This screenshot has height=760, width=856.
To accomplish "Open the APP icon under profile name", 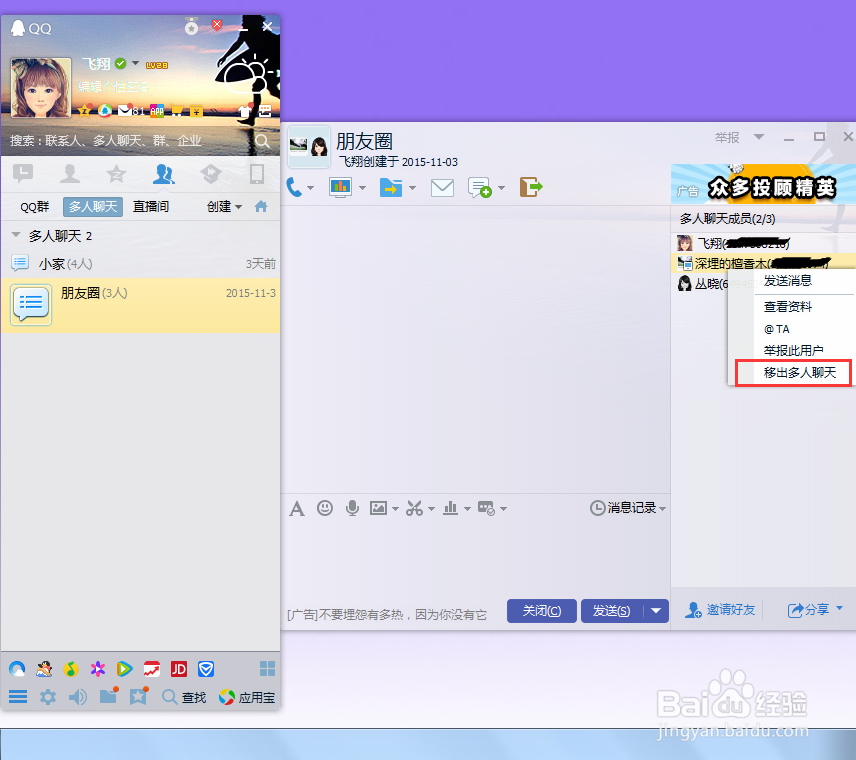I will click(157, 111).
